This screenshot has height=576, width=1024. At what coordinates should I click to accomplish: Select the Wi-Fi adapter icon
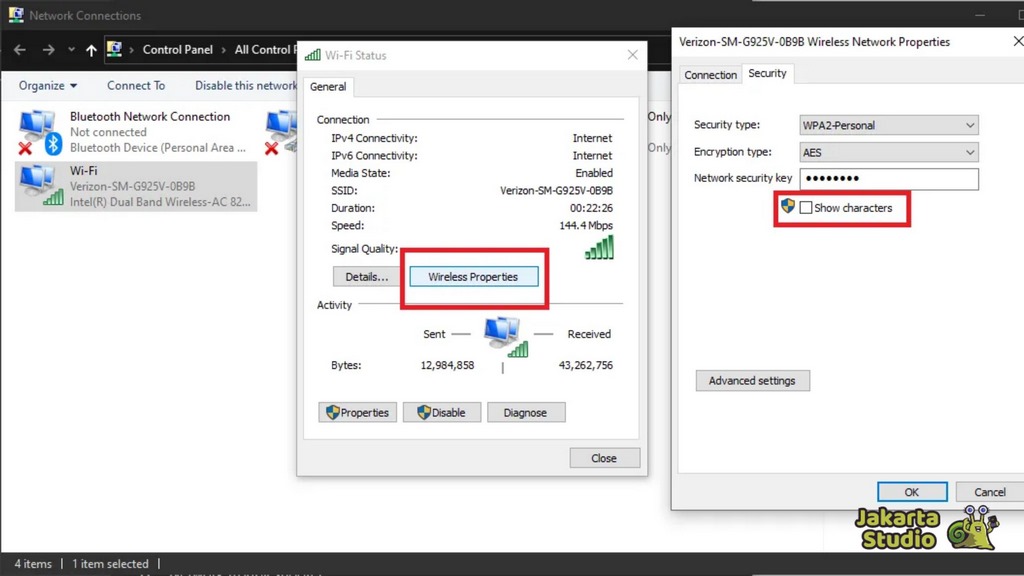pyautogui.click(x=38, y=186)
